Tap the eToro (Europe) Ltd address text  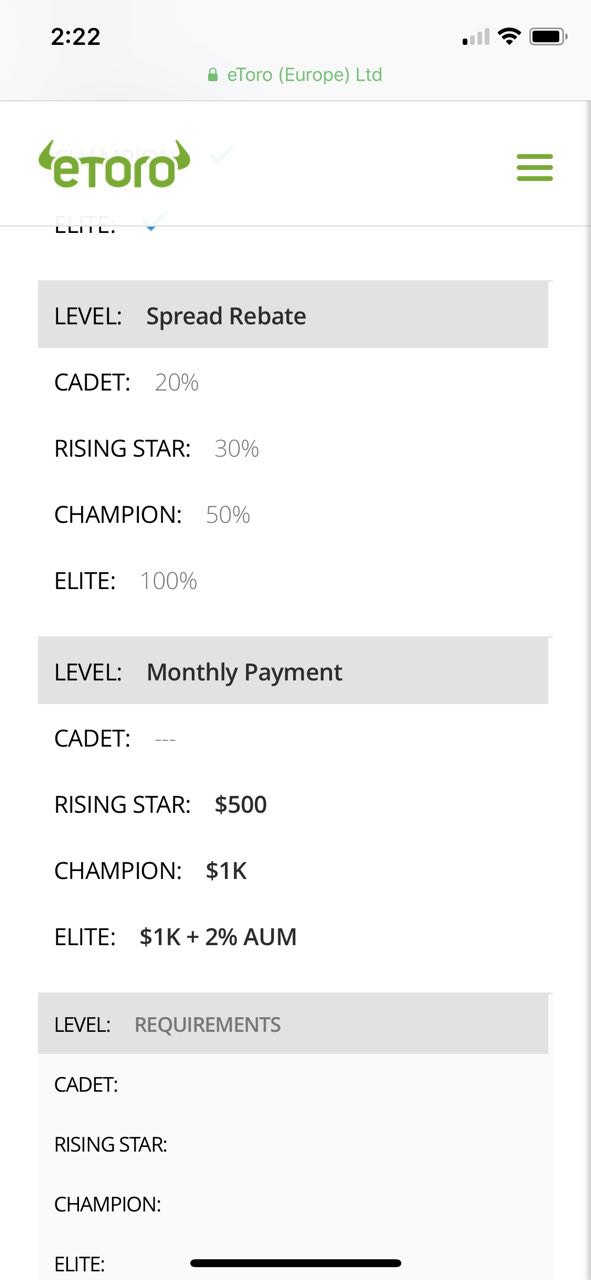[305, 75]
